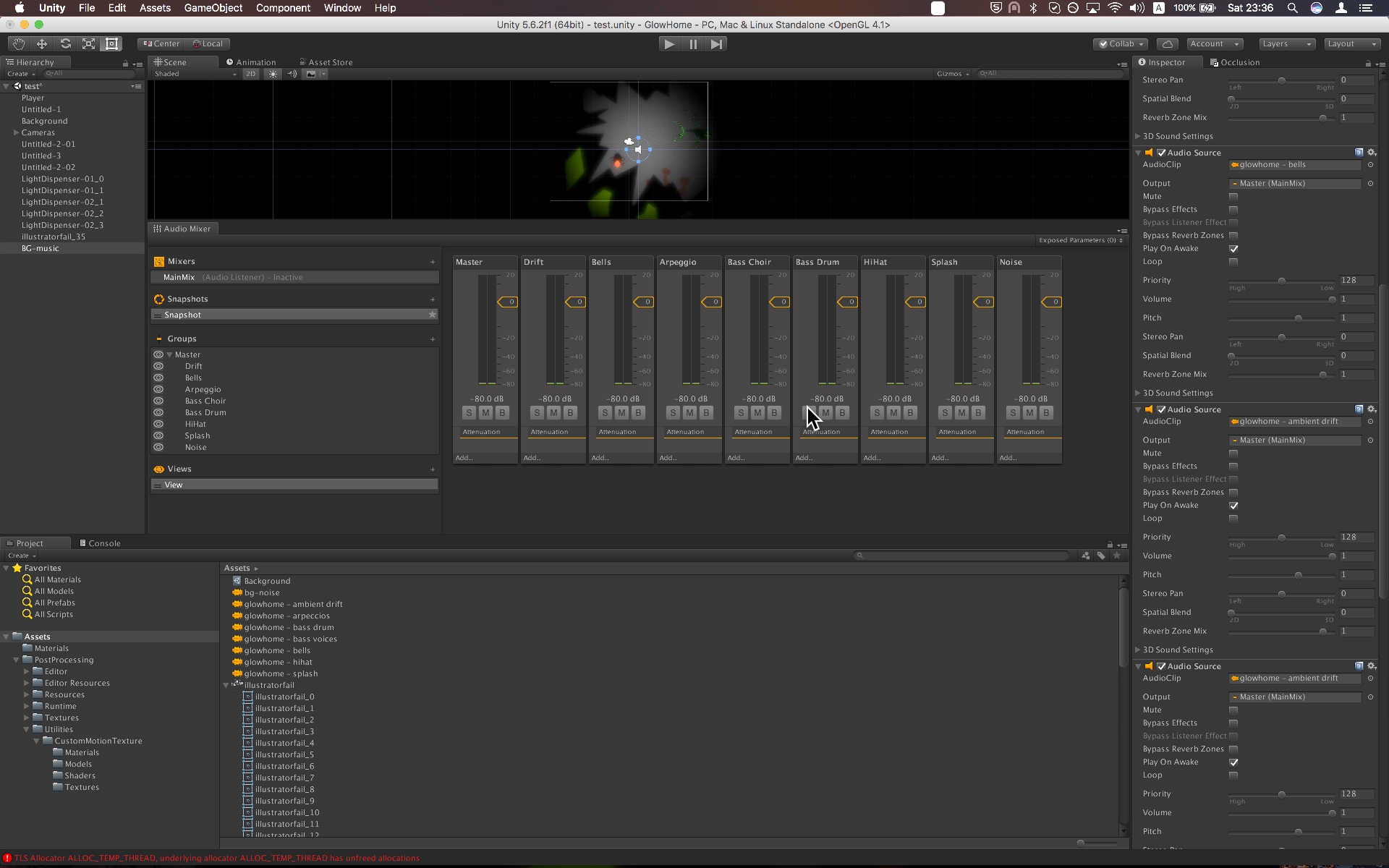Screen dimensions: 1389x868
Task: Open macOS Spotlight search
Action: tap(1292, 8)
